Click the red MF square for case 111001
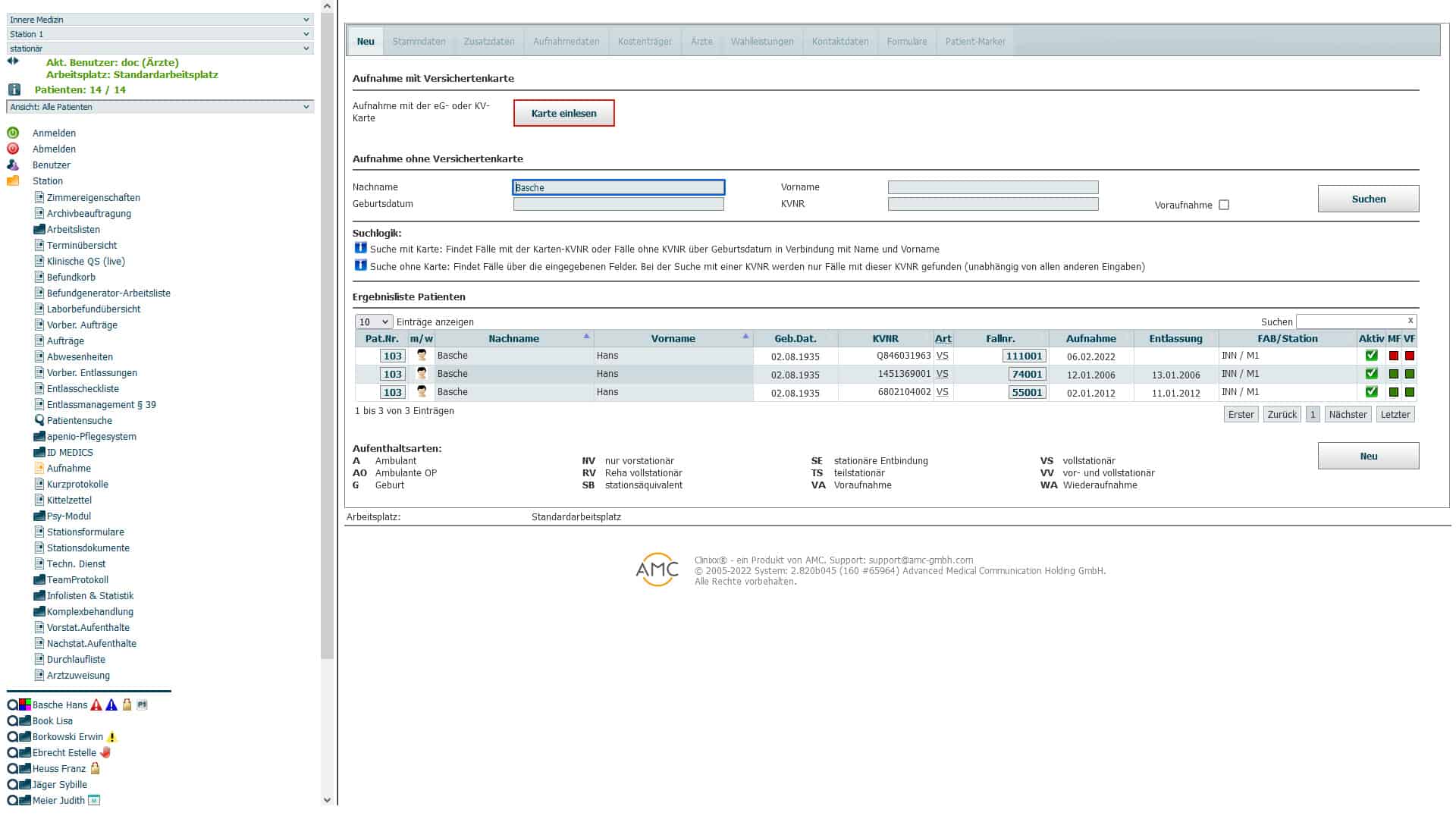 point(1393,356)
